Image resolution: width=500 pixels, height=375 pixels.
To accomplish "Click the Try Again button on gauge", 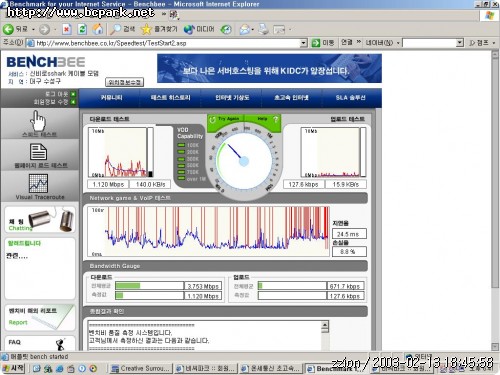I will point(225,119).
